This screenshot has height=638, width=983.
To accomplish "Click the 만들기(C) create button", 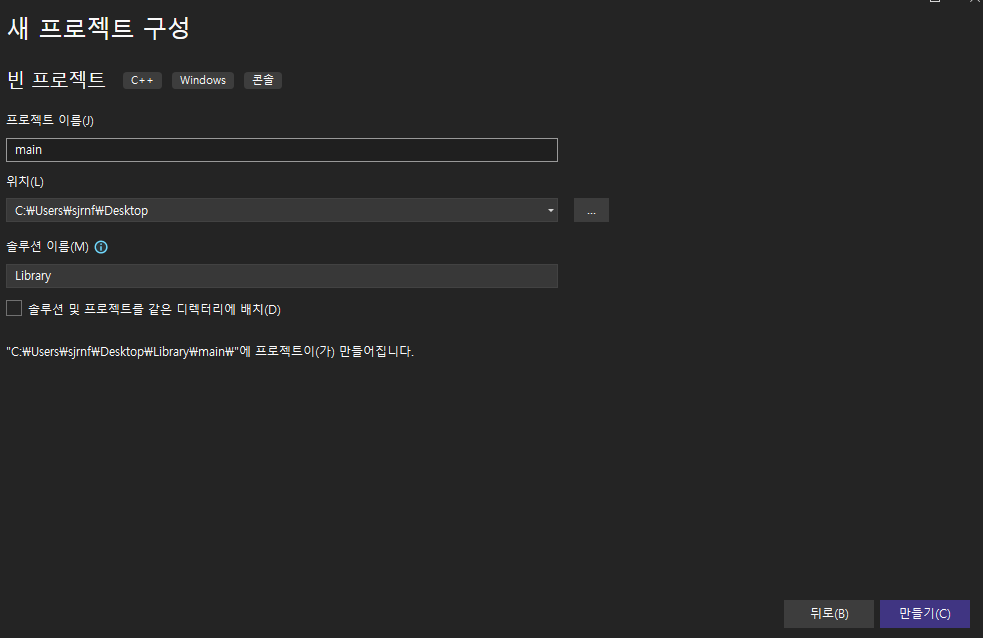I will point(925,614).
